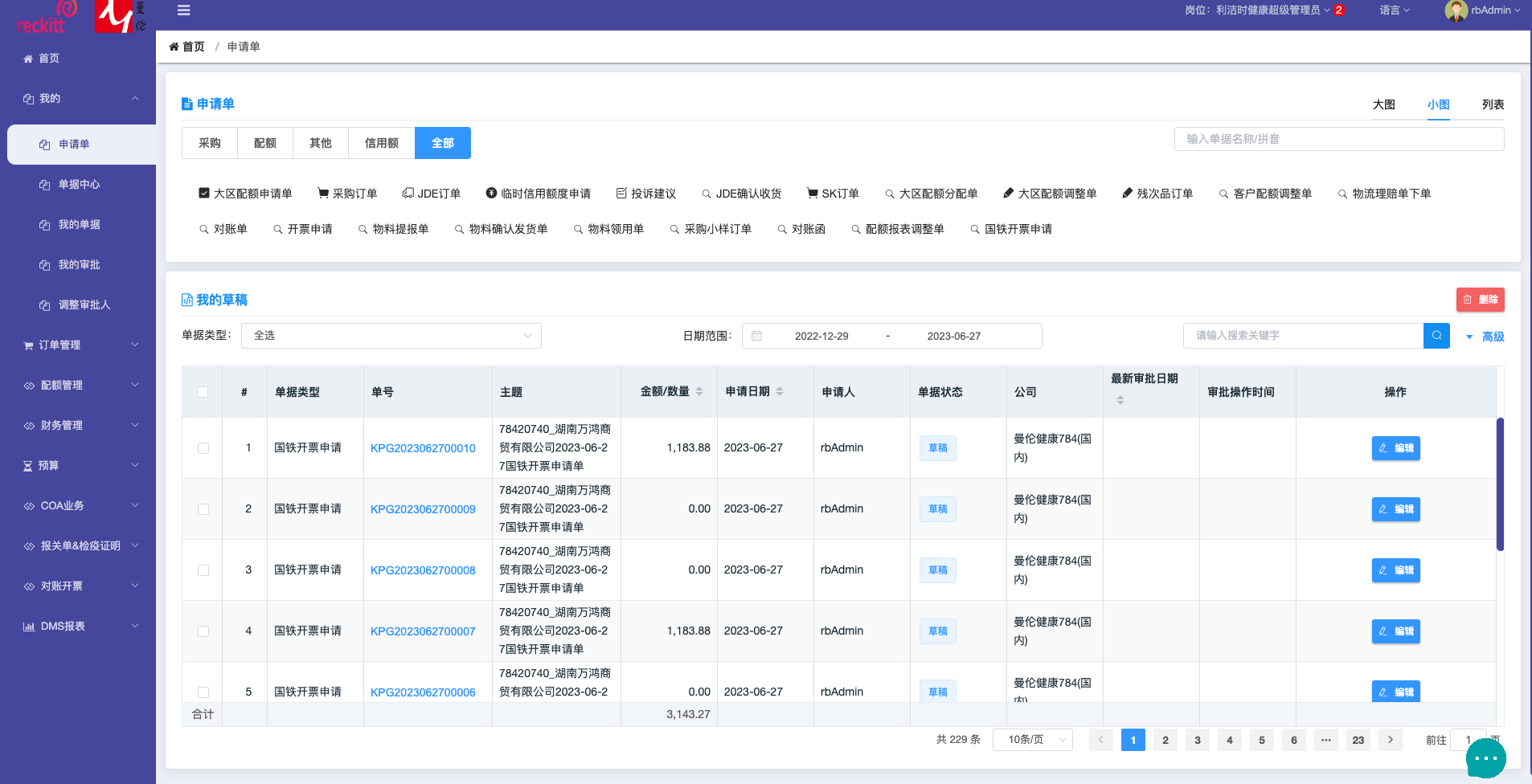Image resolution: width=1532 pixels, height=784 pixels.
Task: Sort 金额/数量 column arrows
Action: (699, 391)
